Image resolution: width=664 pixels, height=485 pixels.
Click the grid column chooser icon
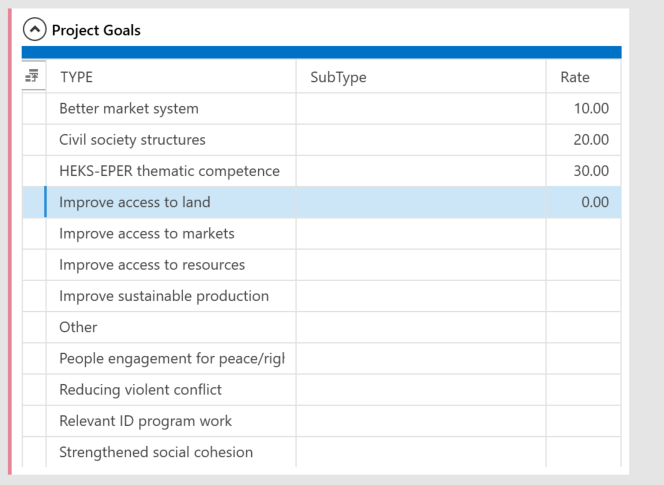[33, 77]
